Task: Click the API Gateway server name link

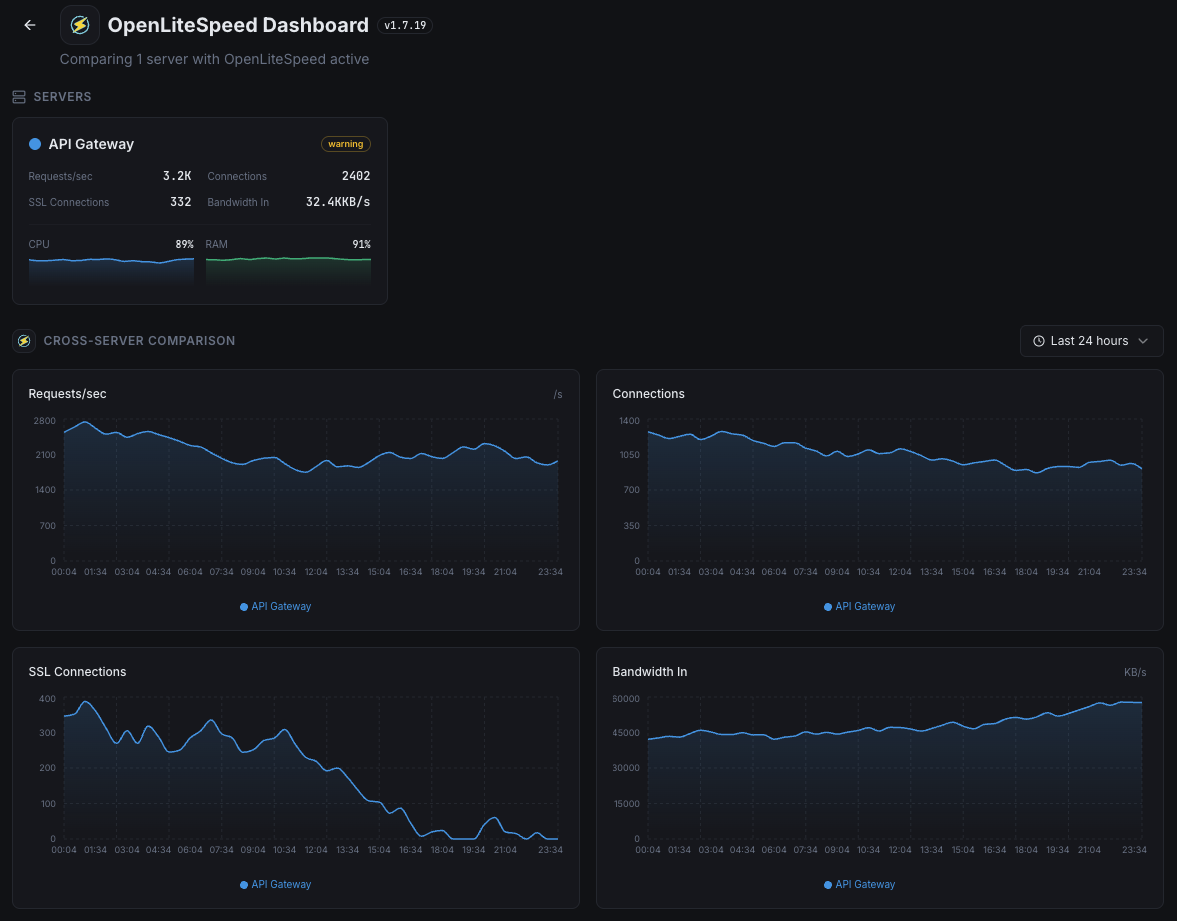Action: click(90, 143)
